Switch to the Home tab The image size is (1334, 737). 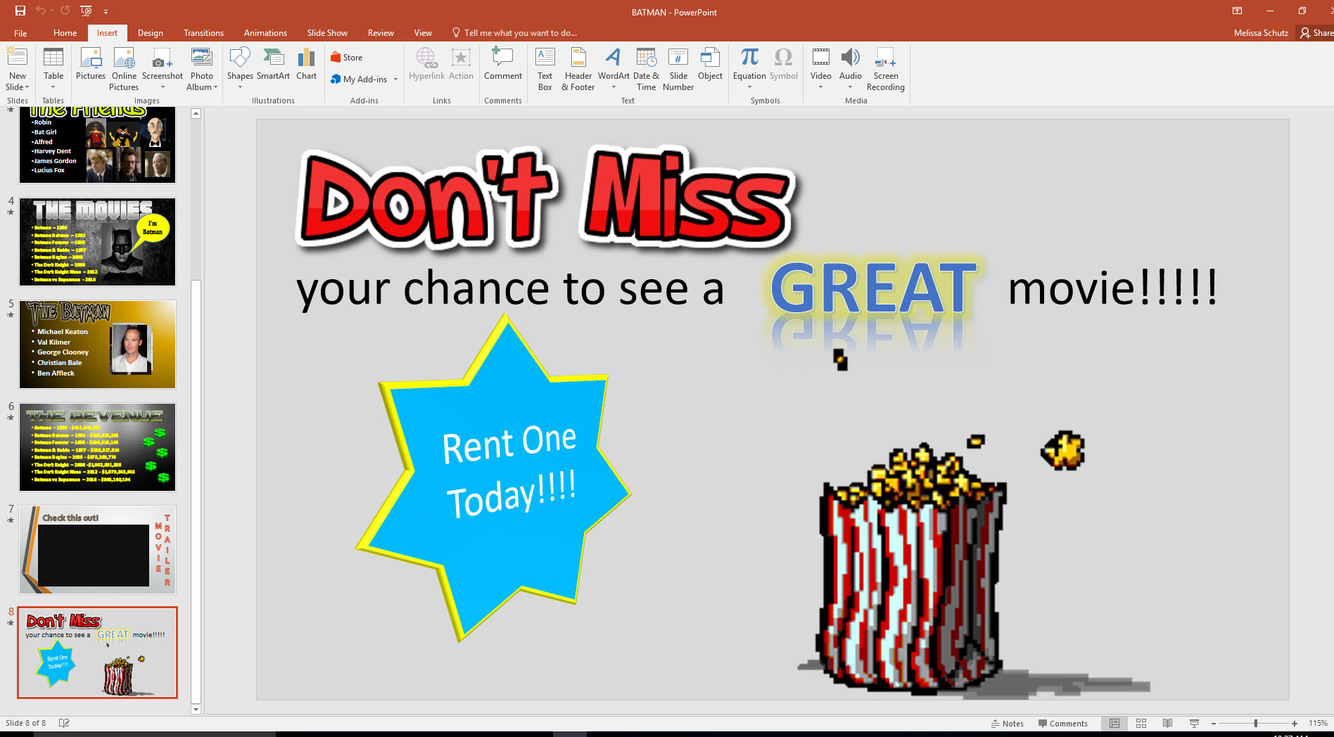(65, 33)
